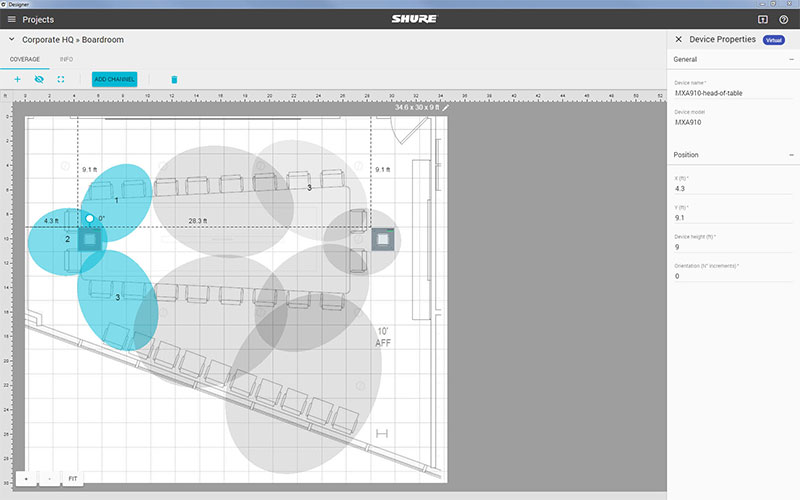Edit the Device name field

click(733, 93)
